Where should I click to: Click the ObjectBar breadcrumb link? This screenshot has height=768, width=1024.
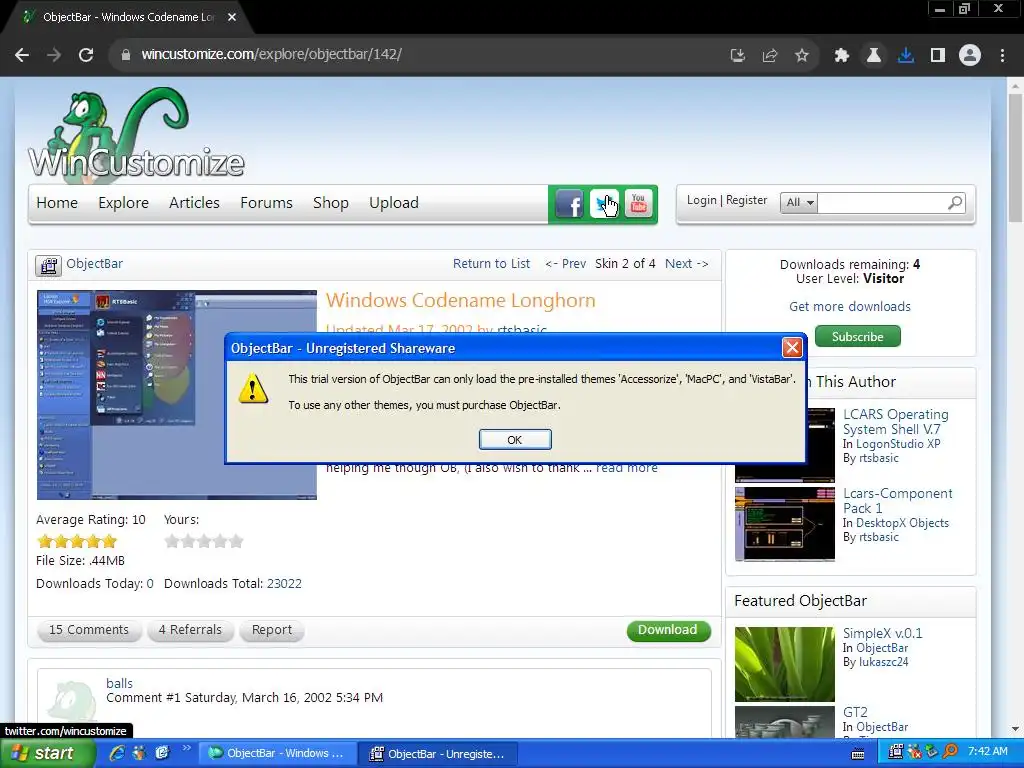tap(94, 263)
